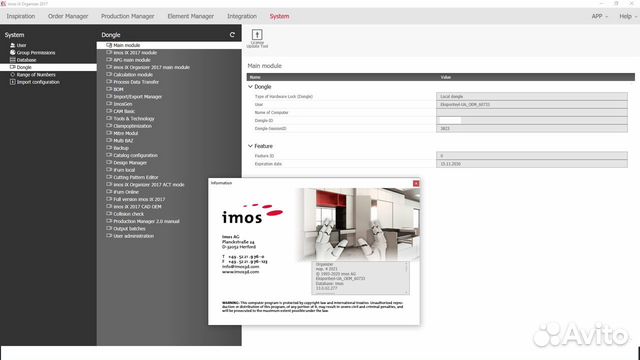Image resolution: width=640 pixels, height=360 pixels.
Task: Select CAM Basic entry
Action: pyautogui.click(x=124, y=111)
